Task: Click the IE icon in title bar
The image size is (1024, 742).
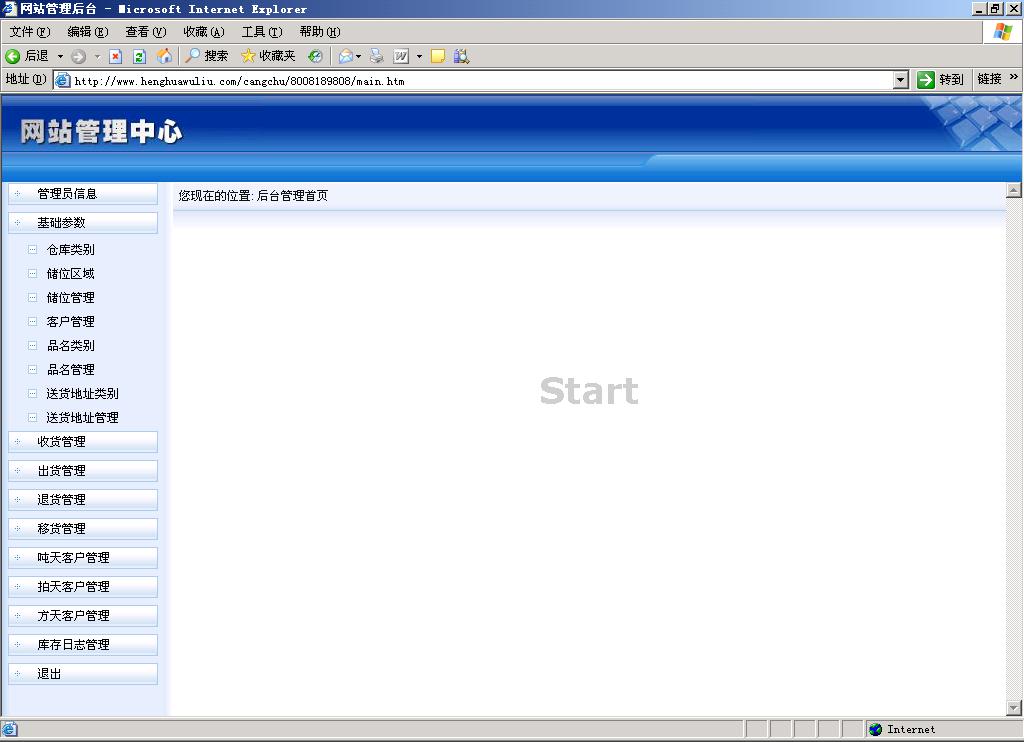Action: [9, 8]
